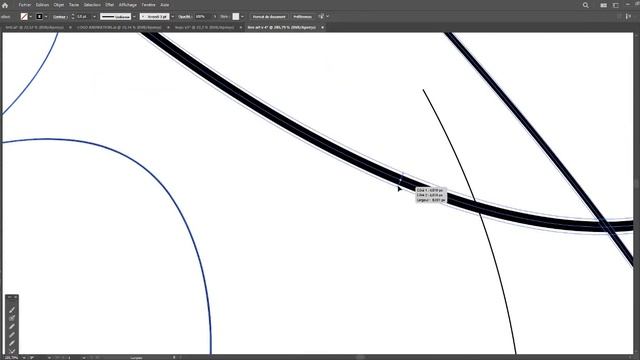Click the opacity percentage field
The image size is (640, 360).
(202, 17)
